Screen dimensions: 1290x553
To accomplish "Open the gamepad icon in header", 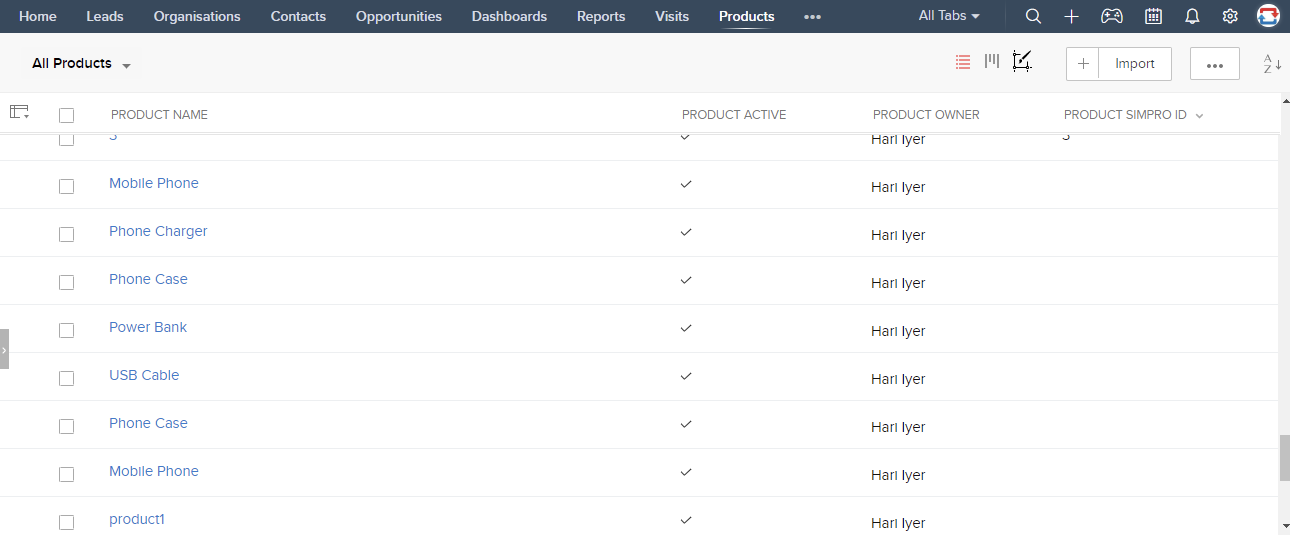I will pyautogui.click(x=1111, y=16).
